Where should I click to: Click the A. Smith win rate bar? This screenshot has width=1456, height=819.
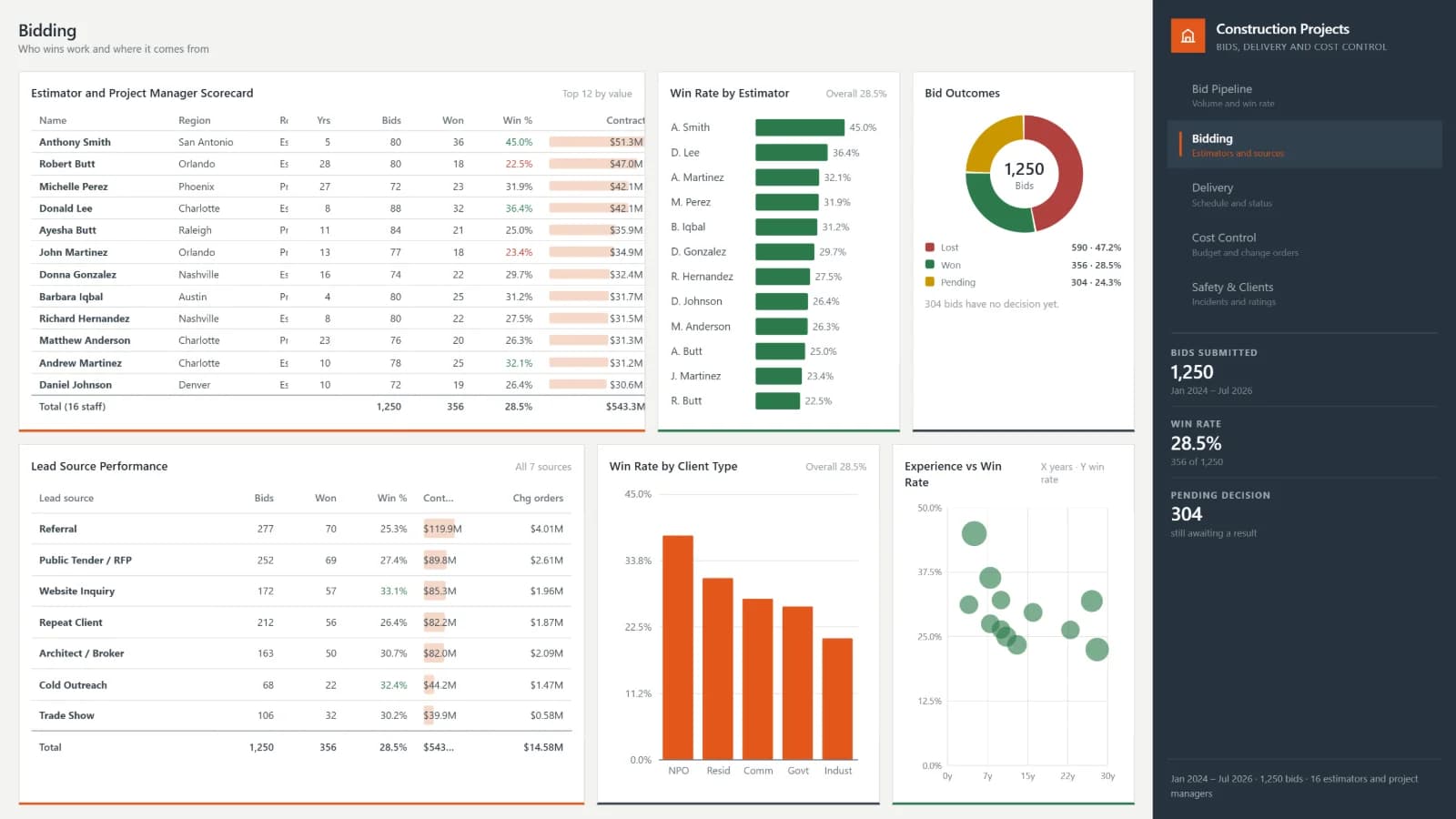(800, 127)
